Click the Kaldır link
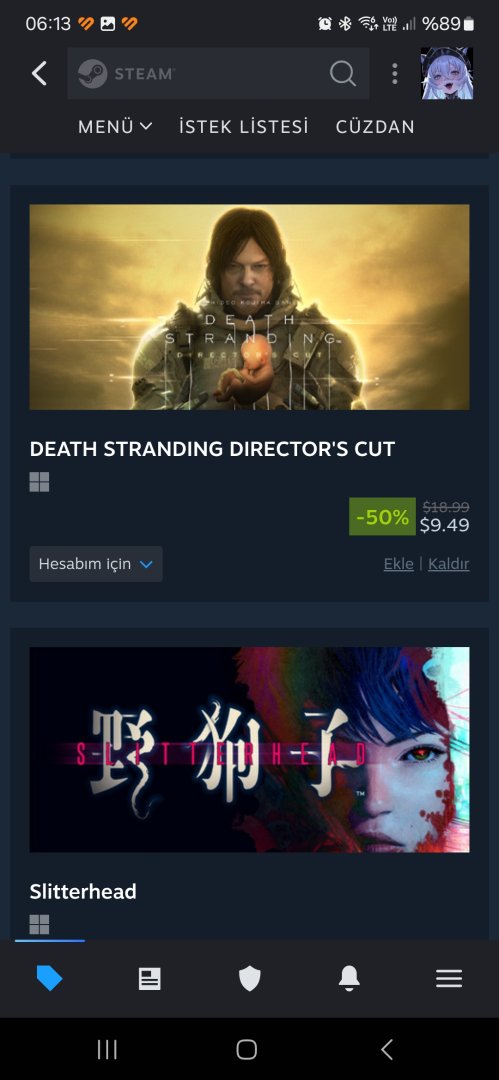The image size is (499, 1080). point(449,564)
